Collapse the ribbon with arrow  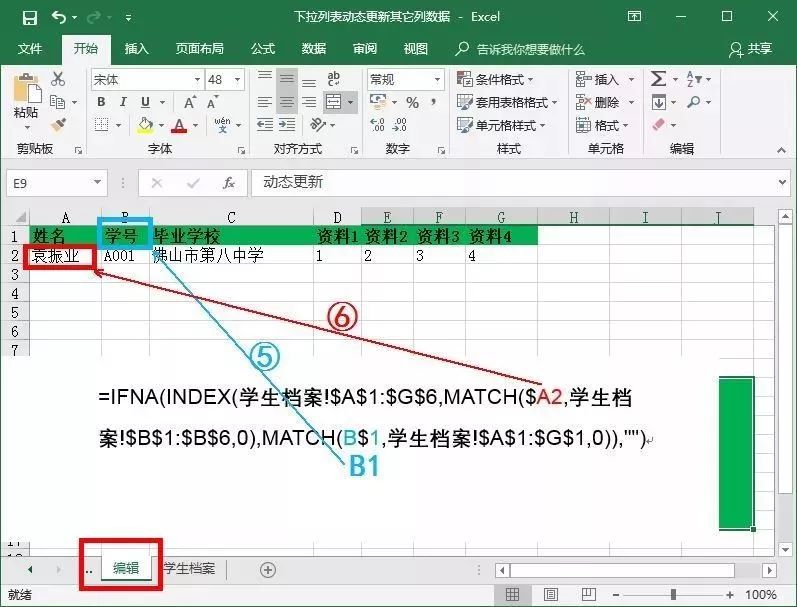[781, 150]
